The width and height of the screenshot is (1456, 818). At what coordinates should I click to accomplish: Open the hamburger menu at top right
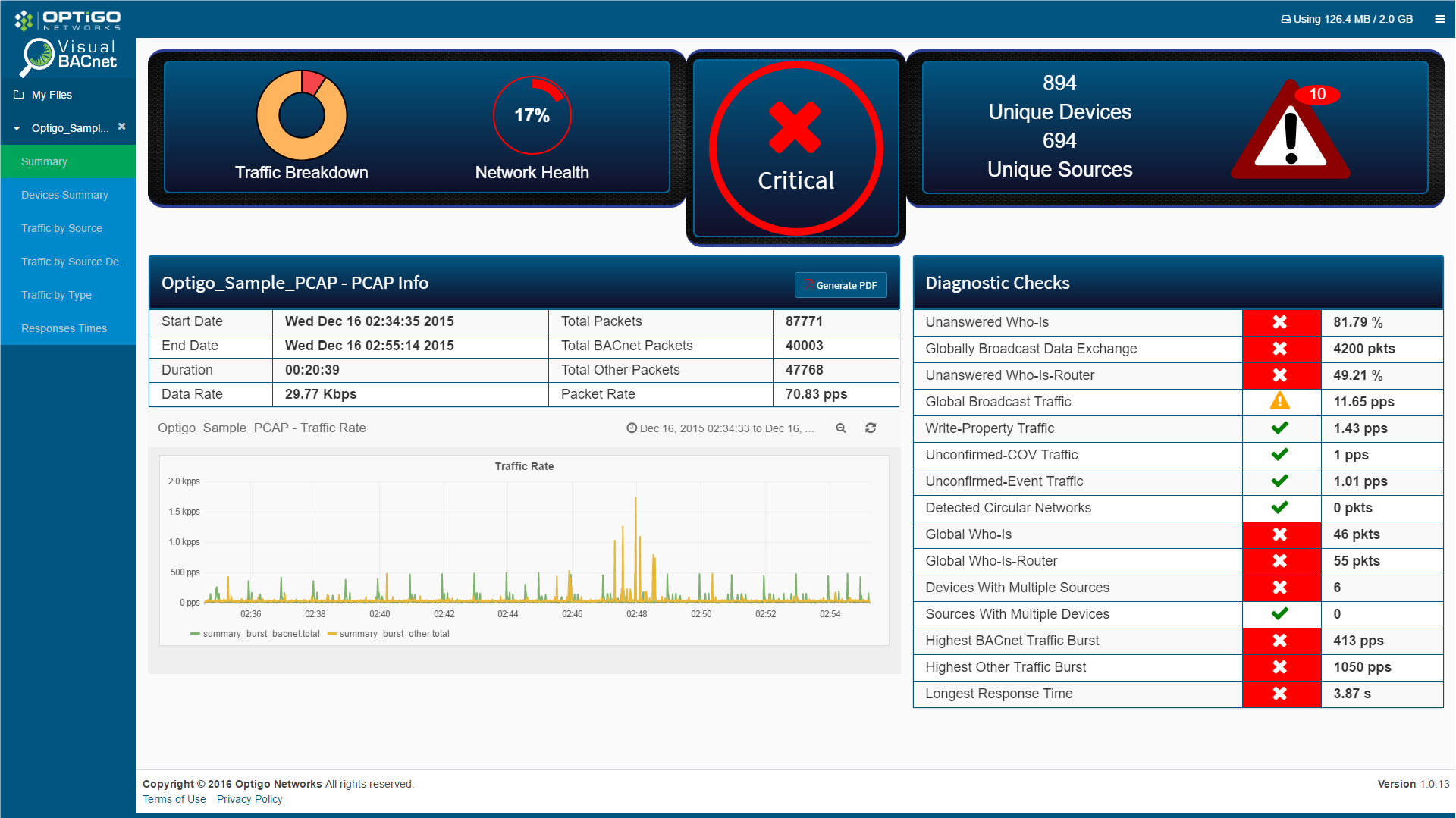point(1439,19)
